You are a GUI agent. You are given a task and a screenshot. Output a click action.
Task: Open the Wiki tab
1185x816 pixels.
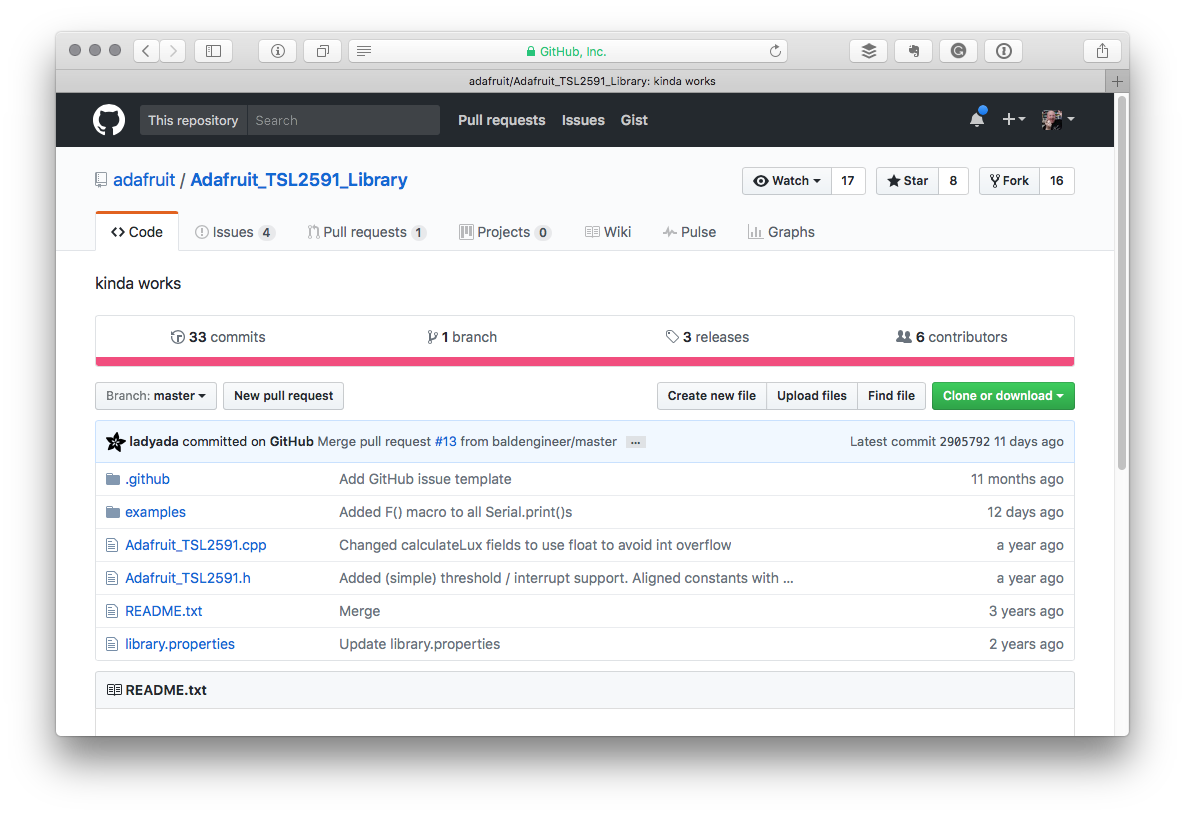608,232
